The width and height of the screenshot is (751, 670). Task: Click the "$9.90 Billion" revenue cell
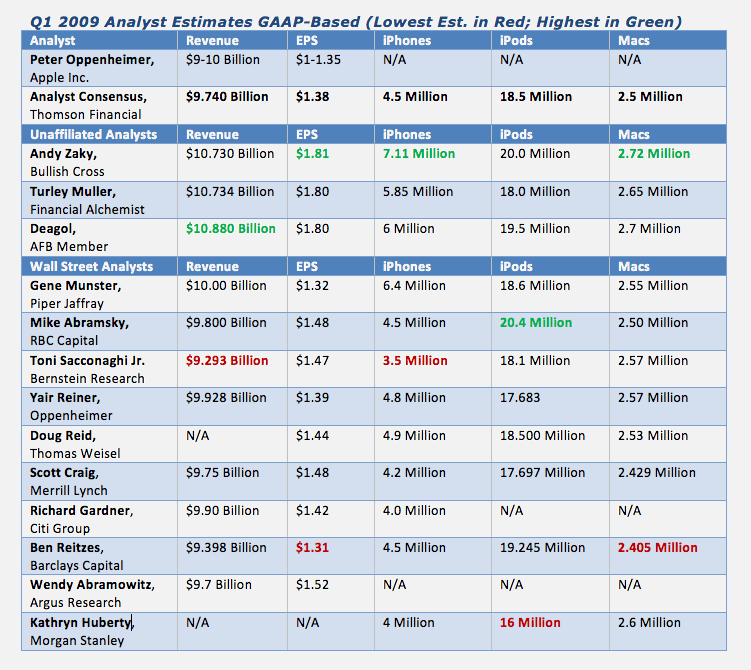click(223, 511)
